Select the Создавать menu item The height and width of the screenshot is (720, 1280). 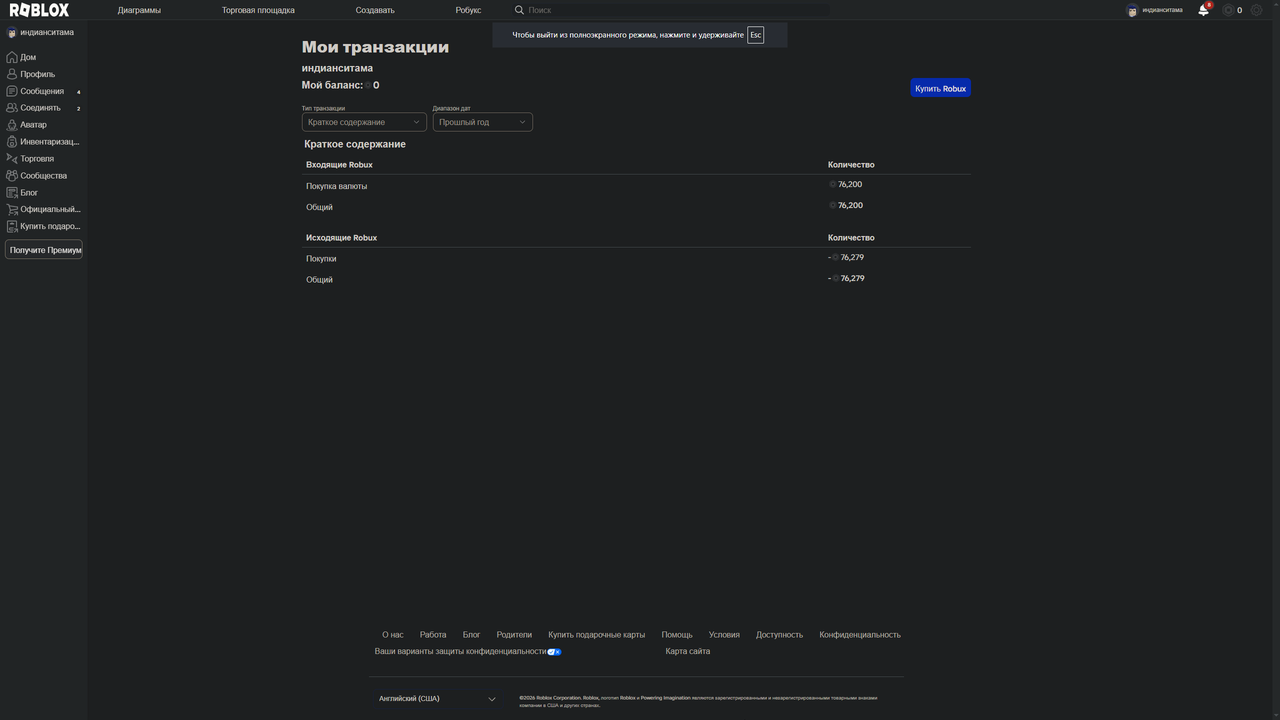click(x=374, y=9)
